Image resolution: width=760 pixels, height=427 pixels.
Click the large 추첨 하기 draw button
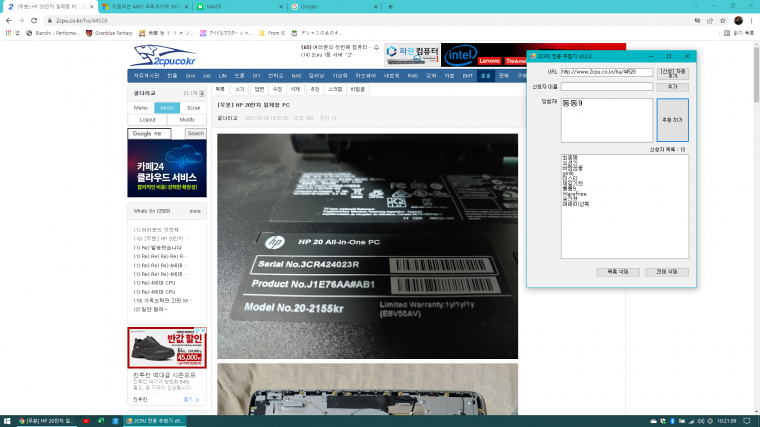click(x=672, y=120)
